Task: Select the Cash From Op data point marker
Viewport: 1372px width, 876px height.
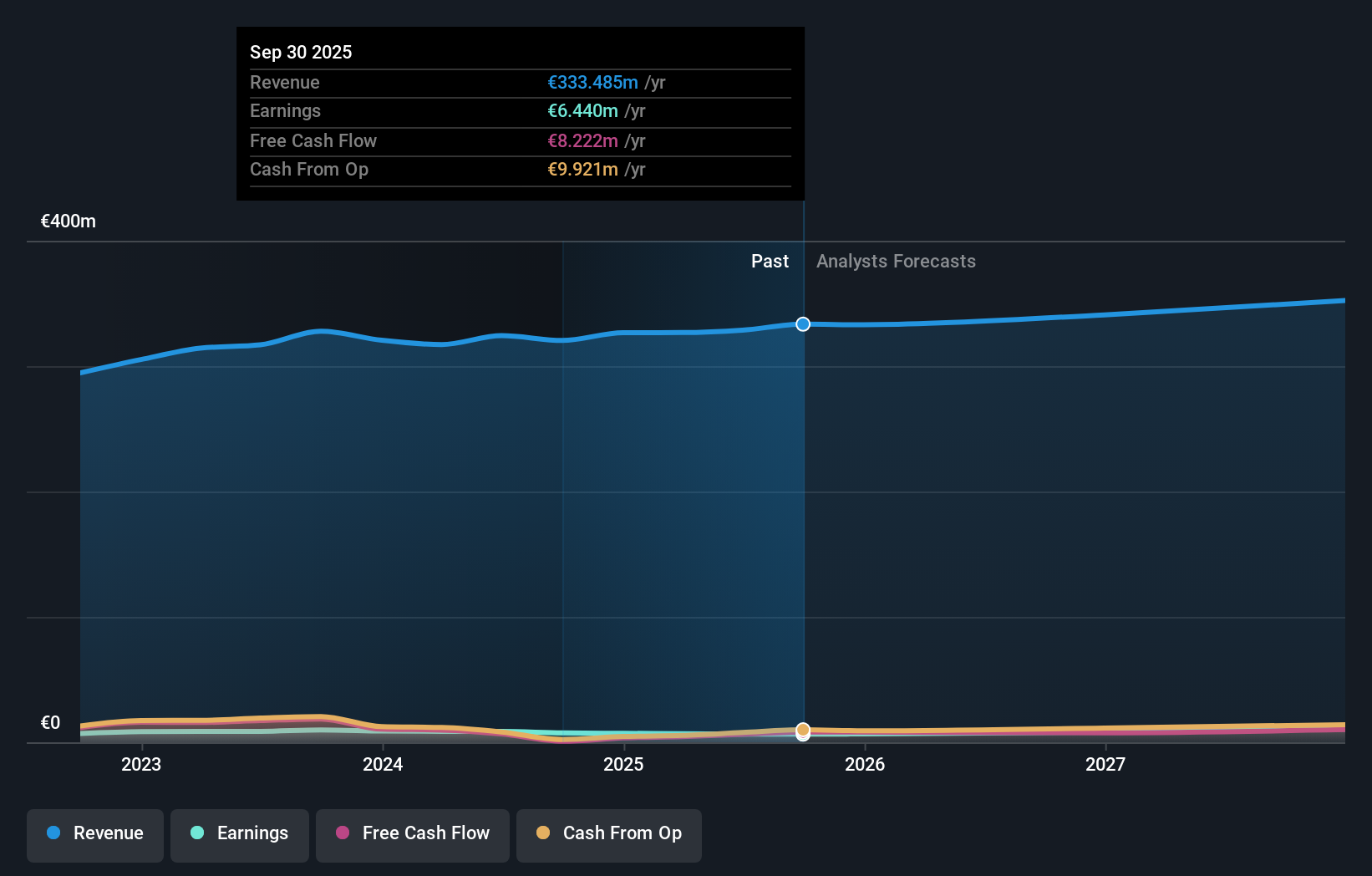Action: point(803,731)
